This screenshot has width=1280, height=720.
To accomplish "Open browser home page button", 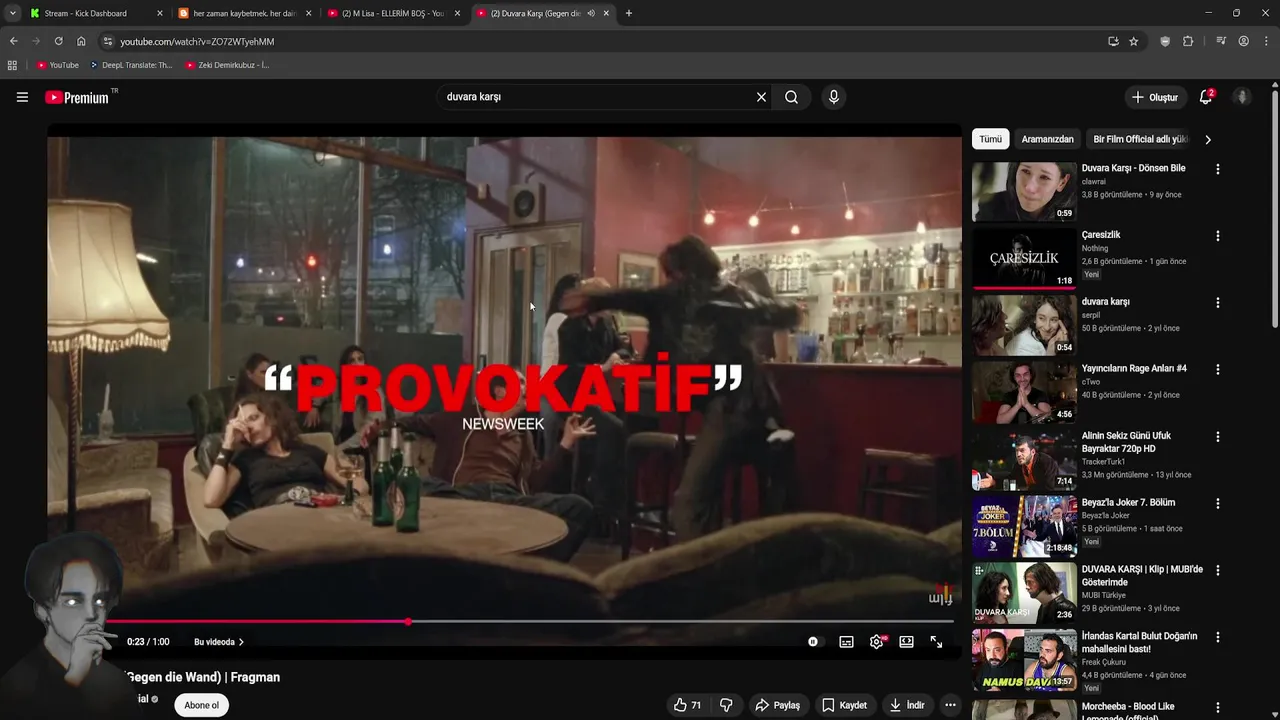I will click(81, 41).
